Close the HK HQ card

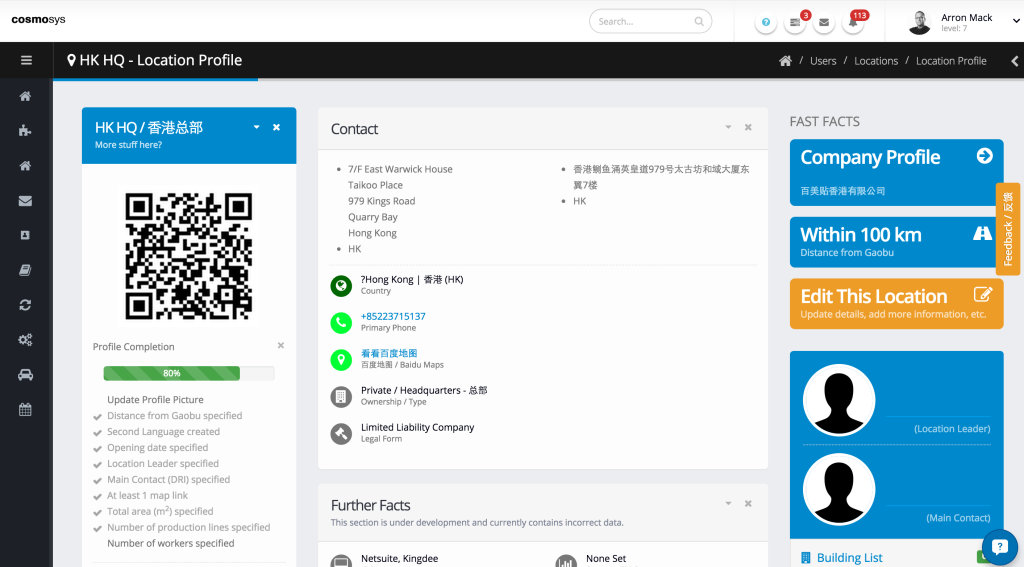click(x=276, y=127)
